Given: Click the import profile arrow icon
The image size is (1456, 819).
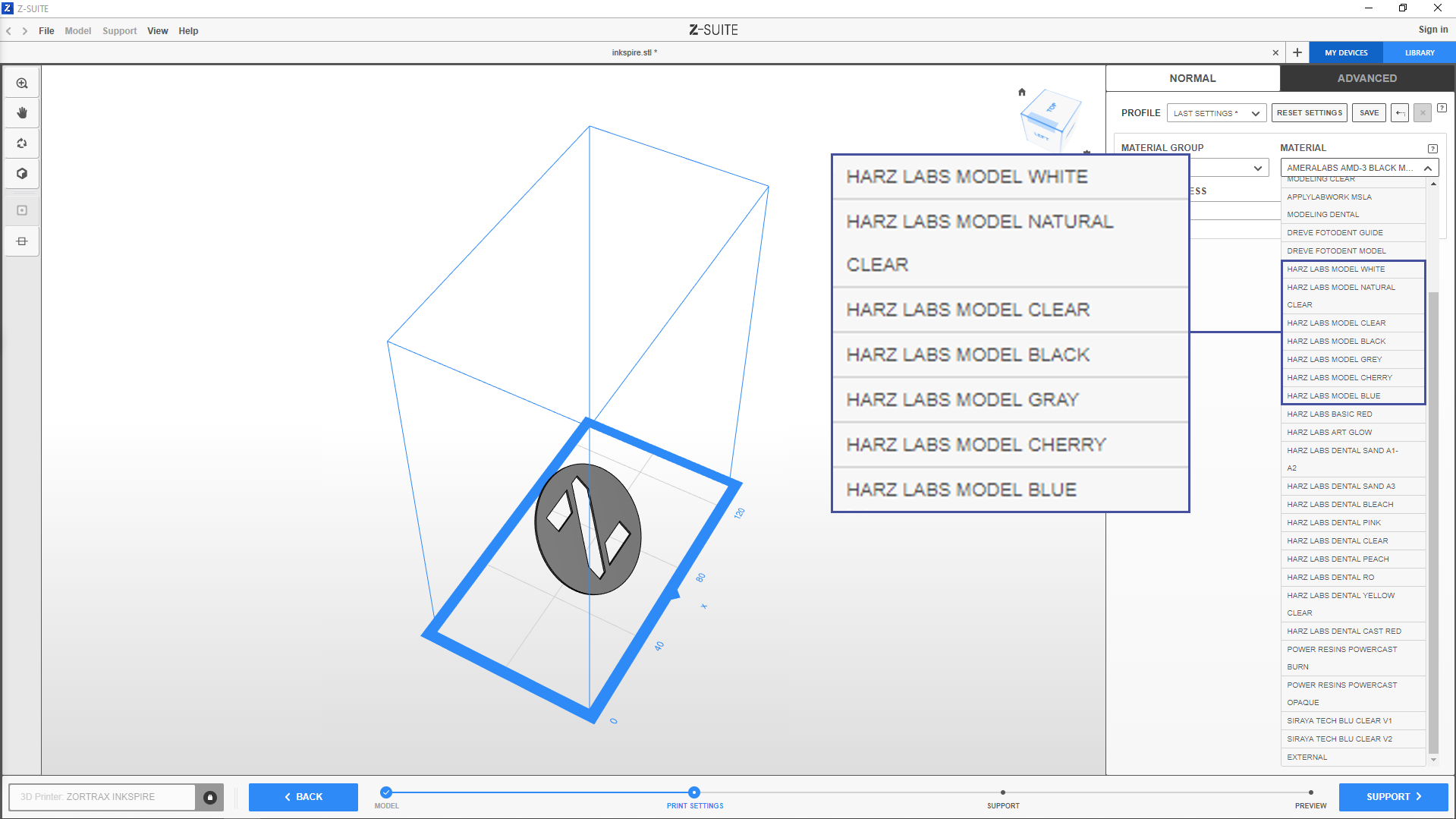Looking at the screenshot, I should [x=1401, y=113].
